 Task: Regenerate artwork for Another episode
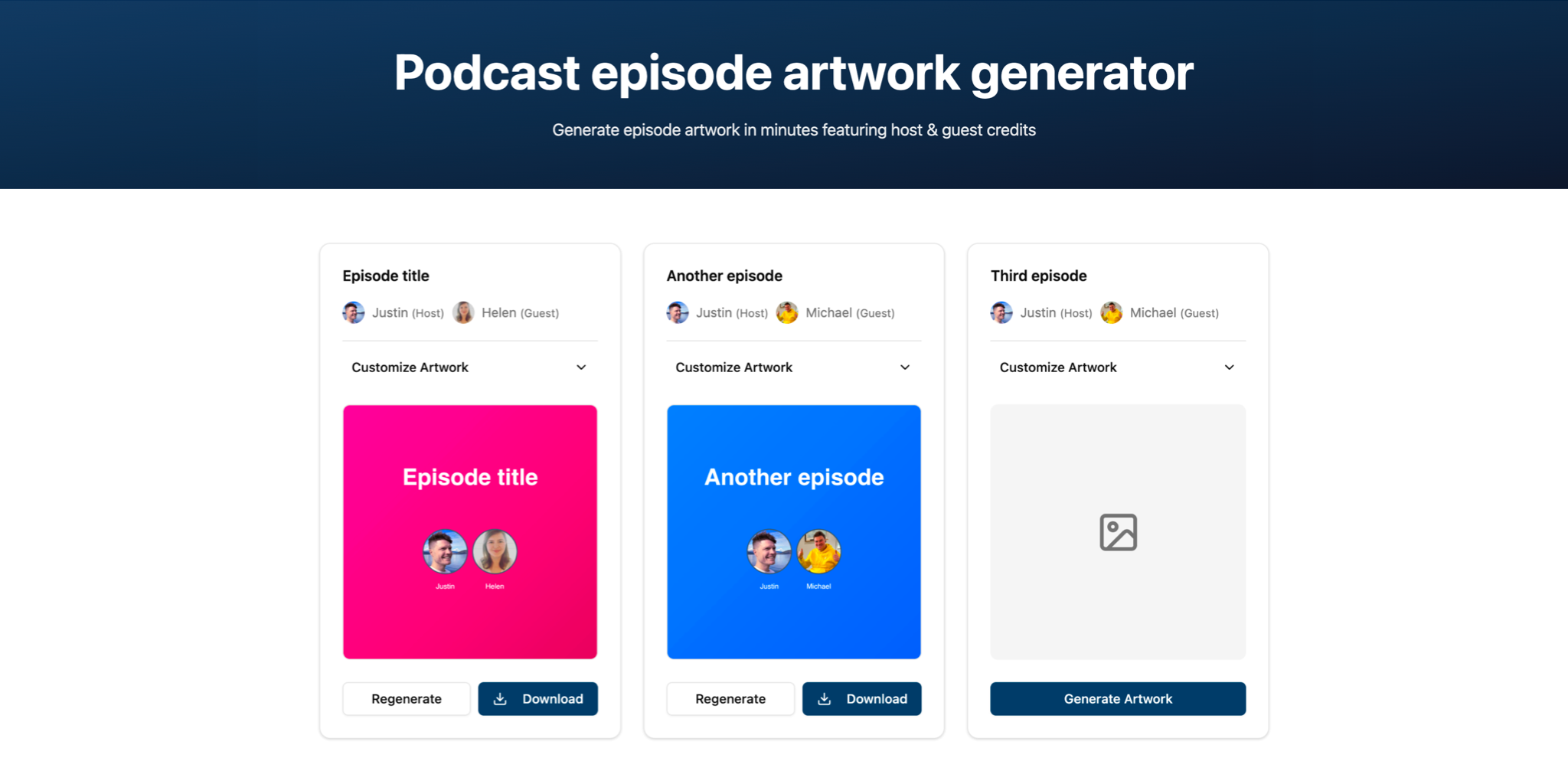730,699
